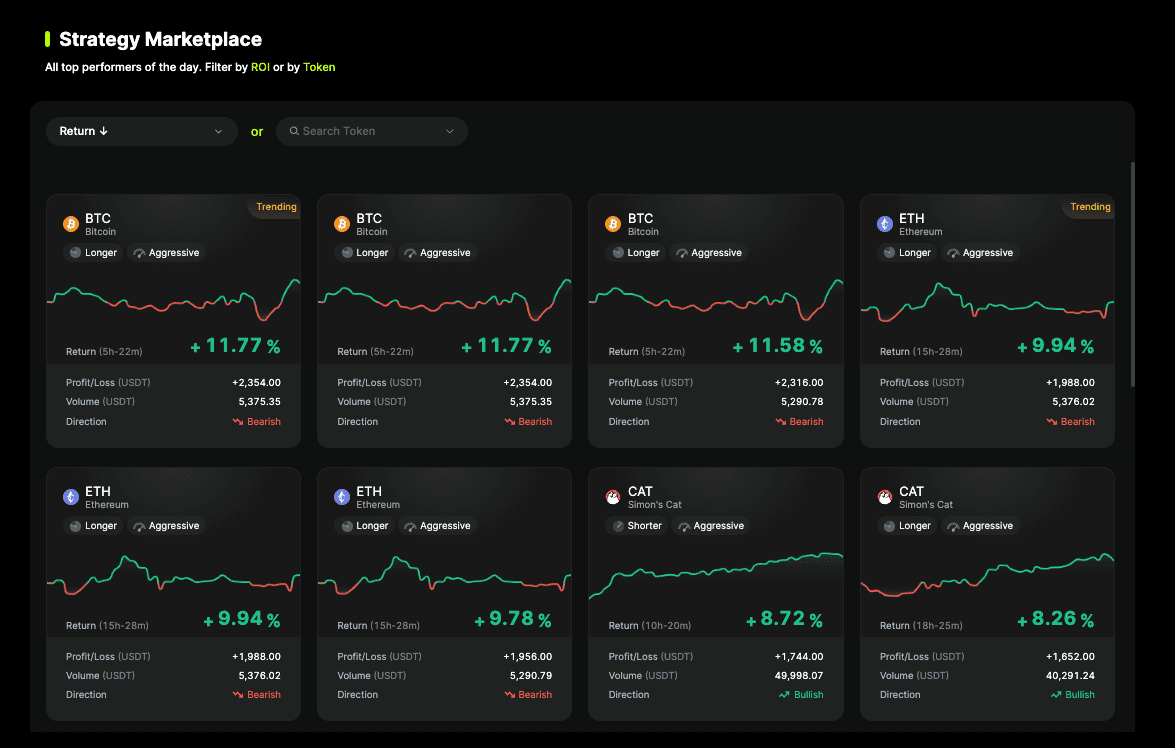Viewport: 1175px width, 748px height.
Task: Click the 5,290.78 volume value
Action: tap(802, 402)
